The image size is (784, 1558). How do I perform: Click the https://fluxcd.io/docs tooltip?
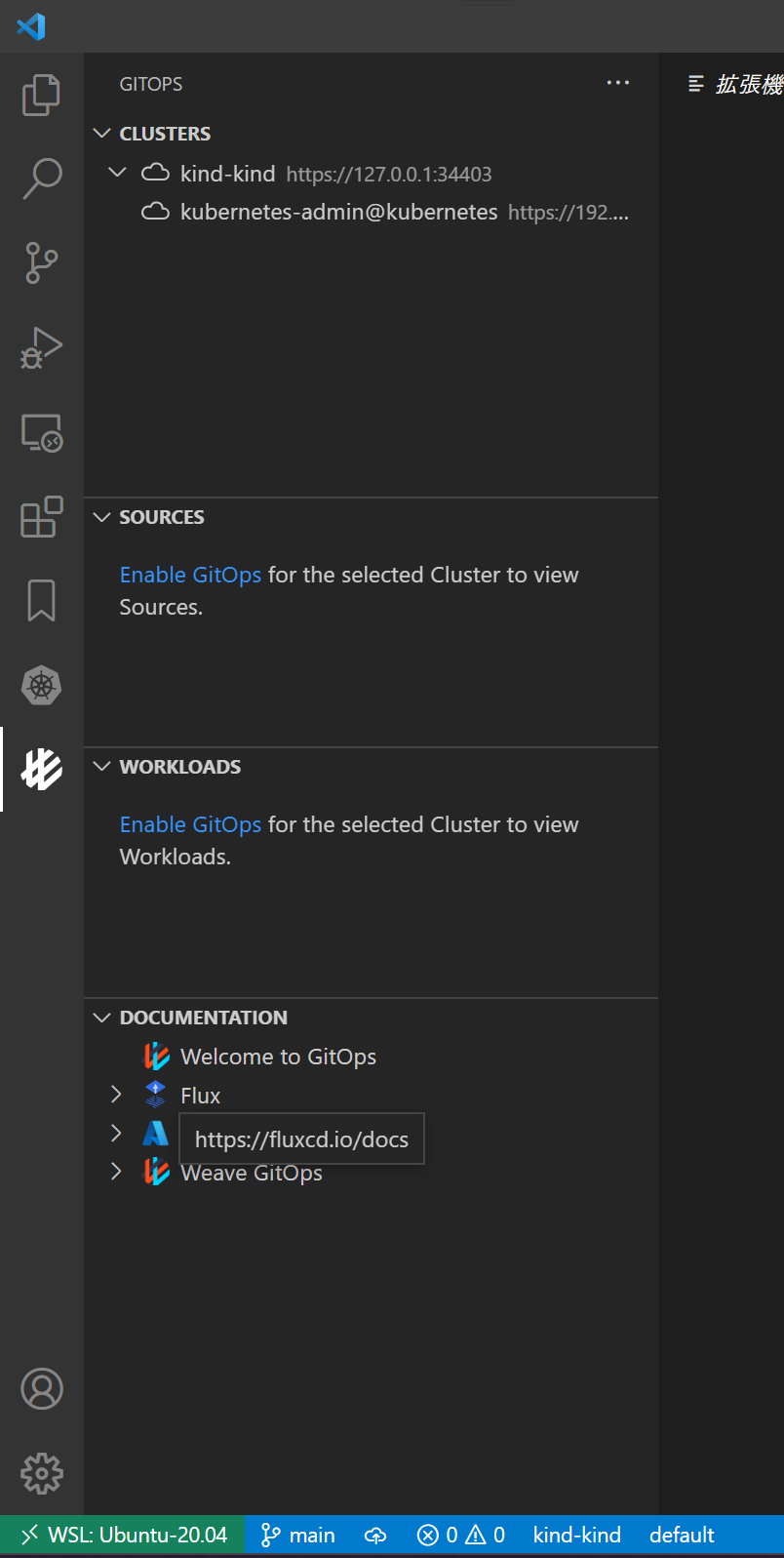tap(301, 1139)
